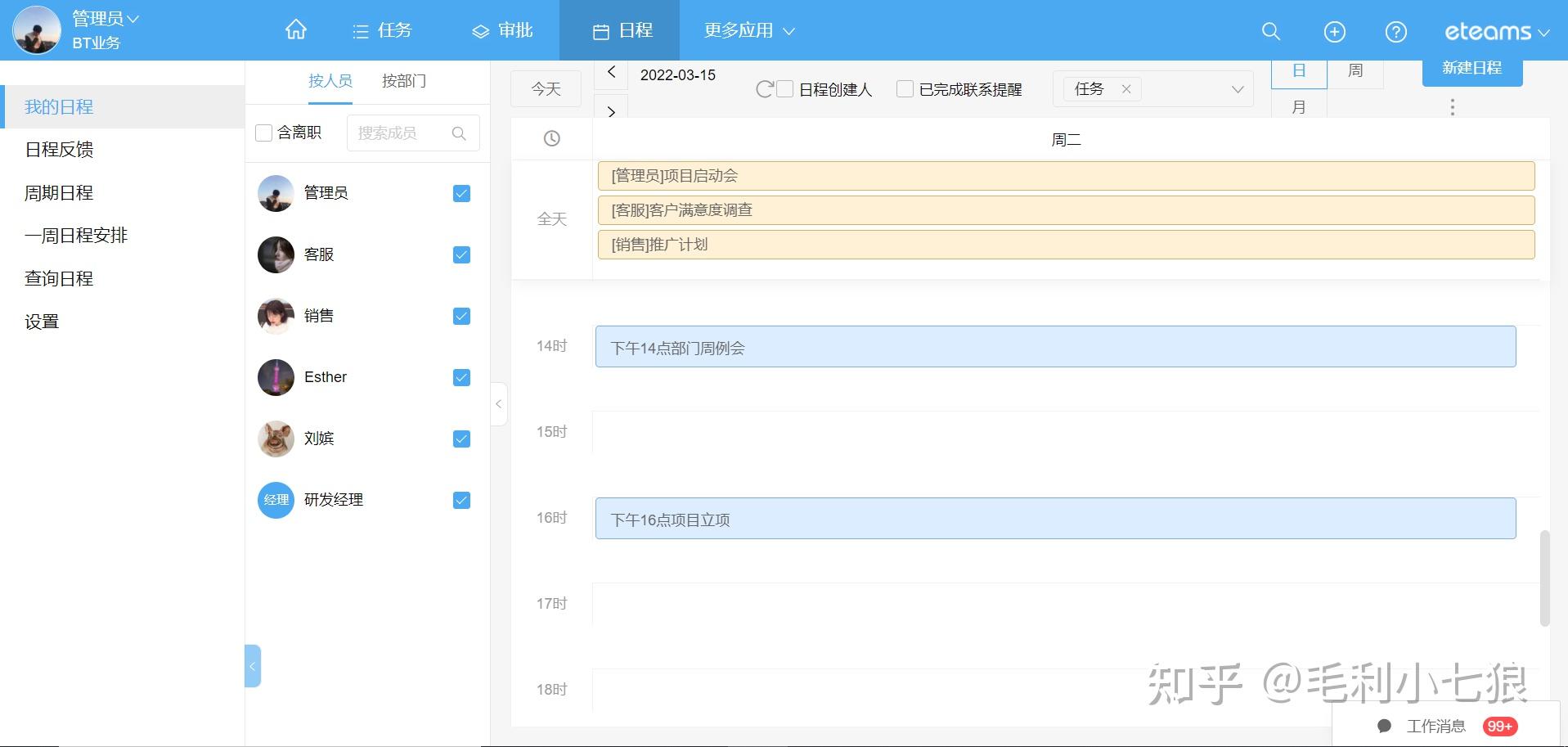
Task: Expand the schedule type filter dropdown
Action: pos(1237,89)
